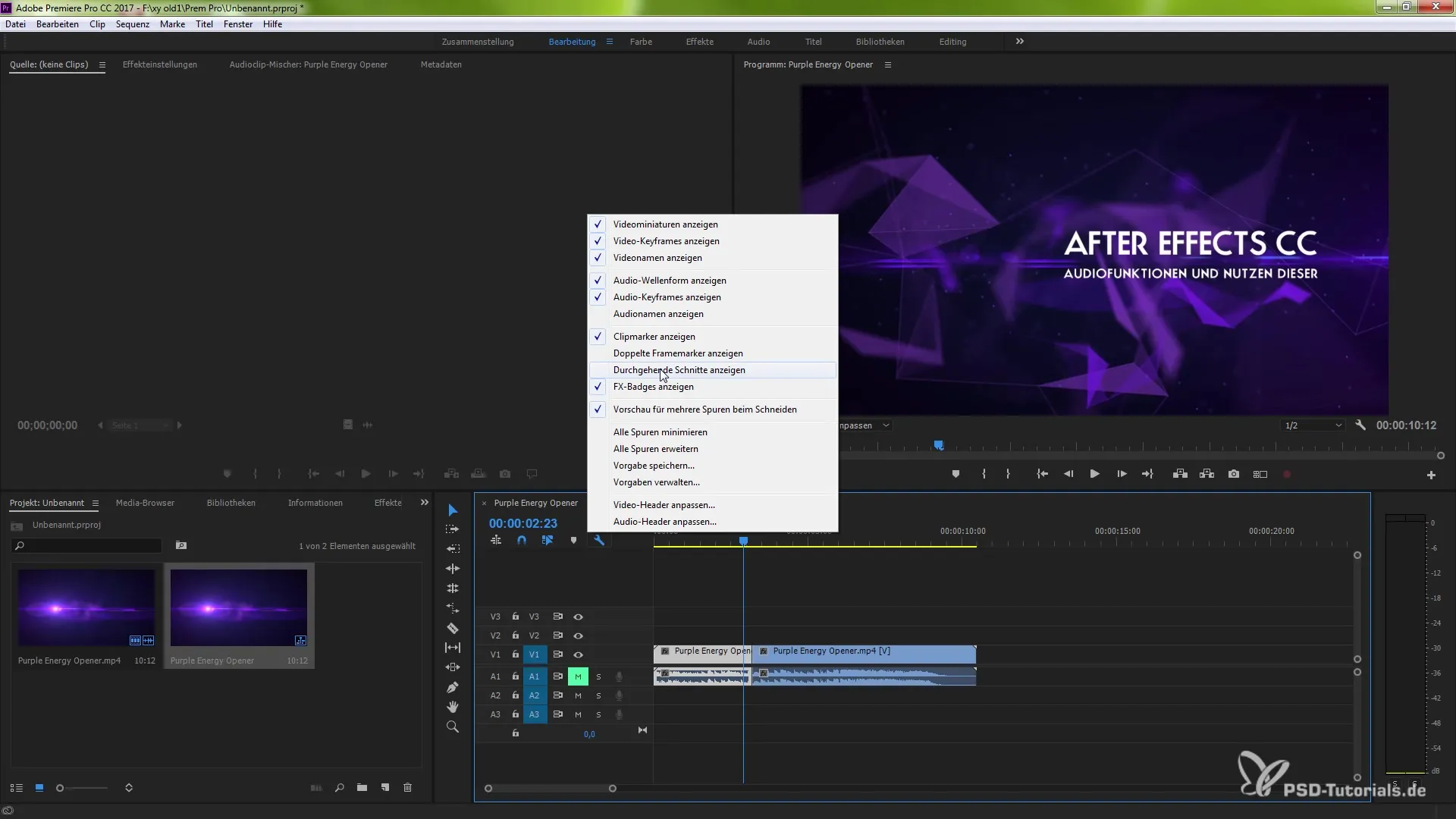Open the Sequenz menu
The height and width of the screenshot is (819, 1456).
pyautogui.click(x=133, y=24)
